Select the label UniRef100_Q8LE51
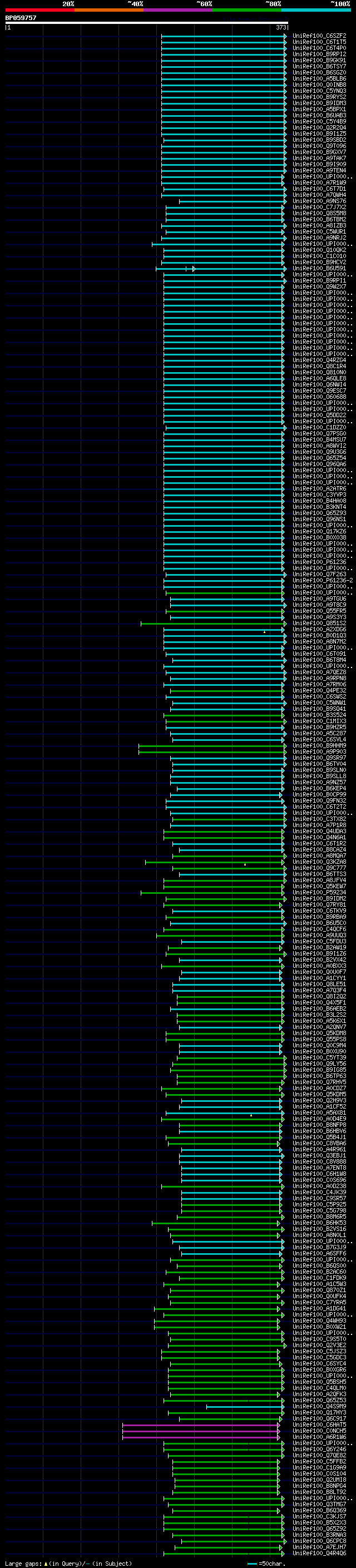Screen dimensions: 356x1568 [x=319, y=985]
